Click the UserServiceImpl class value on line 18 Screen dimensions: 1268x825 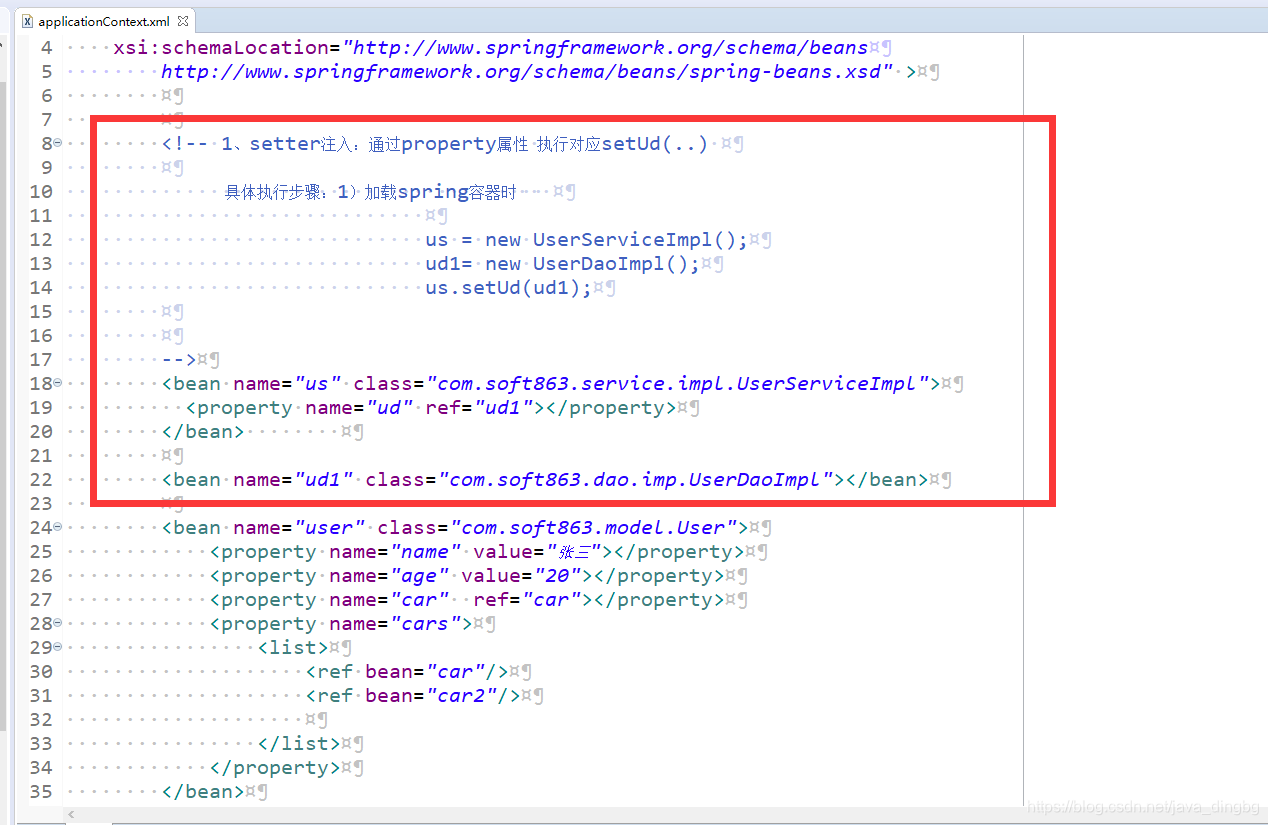click(677, 384)
